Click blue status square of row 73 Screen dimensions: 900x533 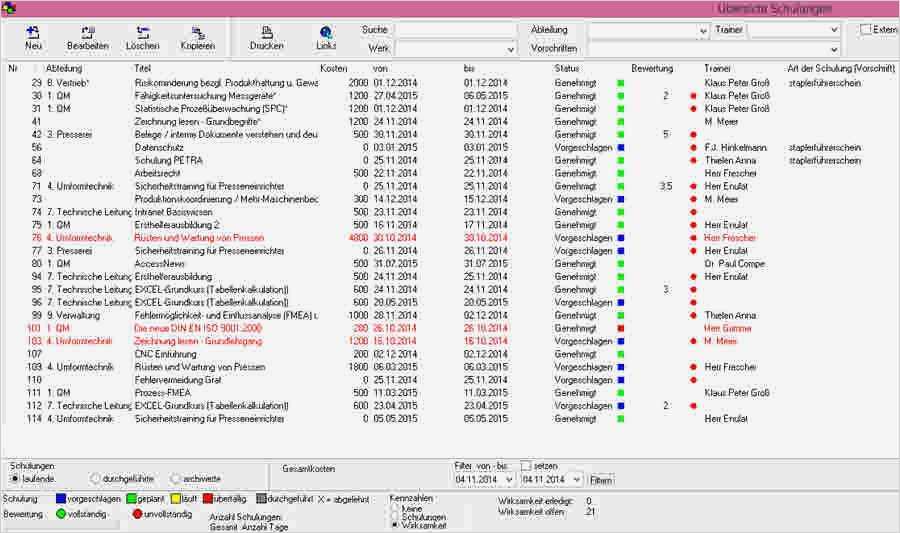(x=620, y=199)
